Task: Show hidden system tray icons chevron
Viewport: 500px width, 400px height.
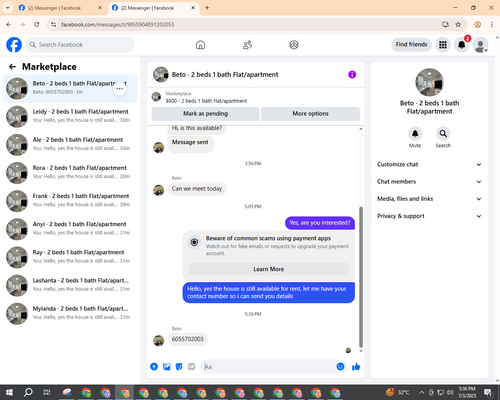Action: click(x=422, y=392)
